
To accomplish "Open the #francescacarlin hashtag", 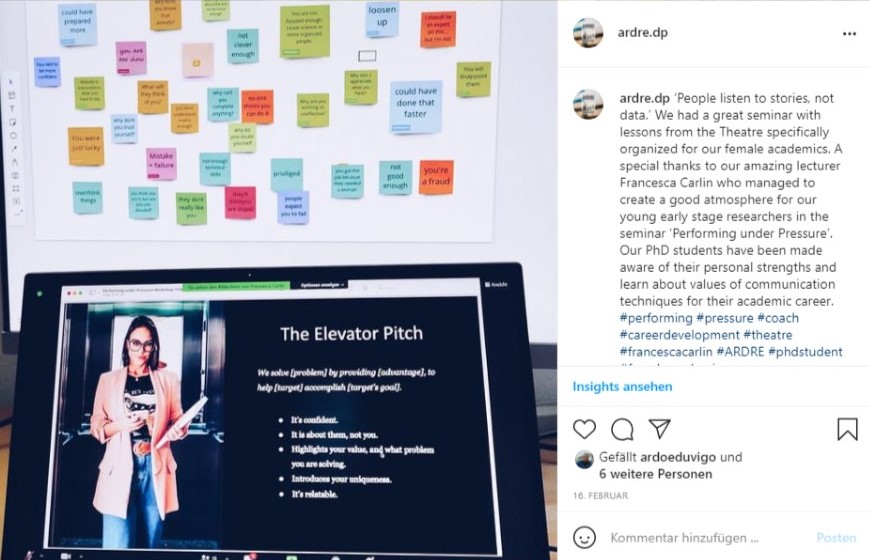I will tap(666, 351).
